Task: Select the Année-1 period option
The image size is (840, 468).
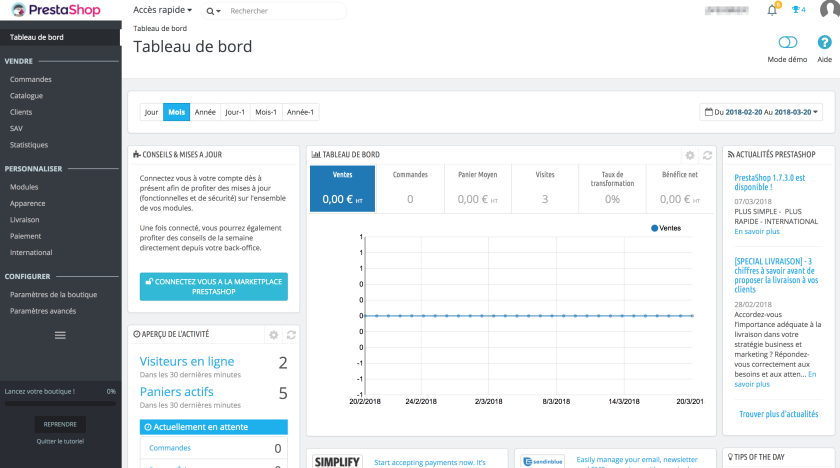Action: [300, 112]
